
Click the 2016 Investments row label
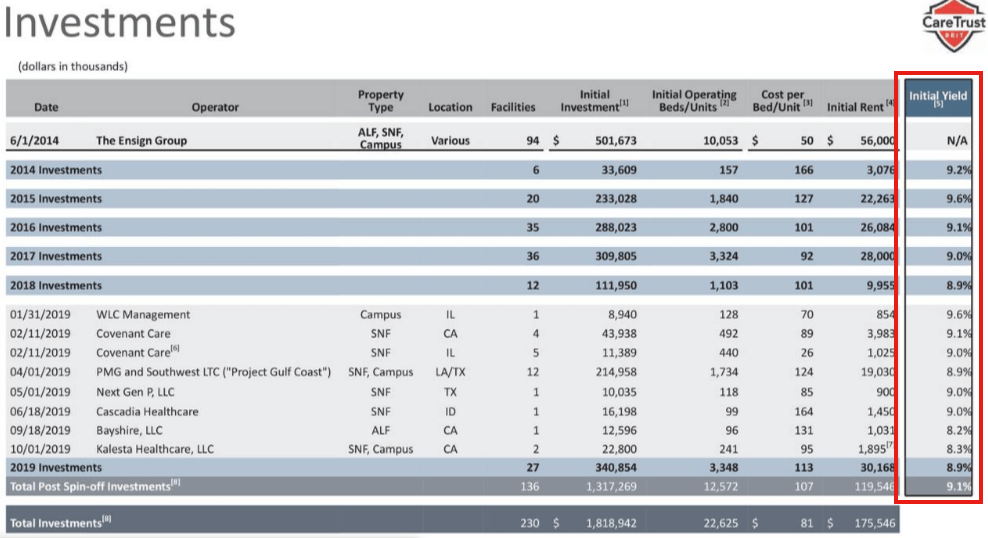pos(55,227)
